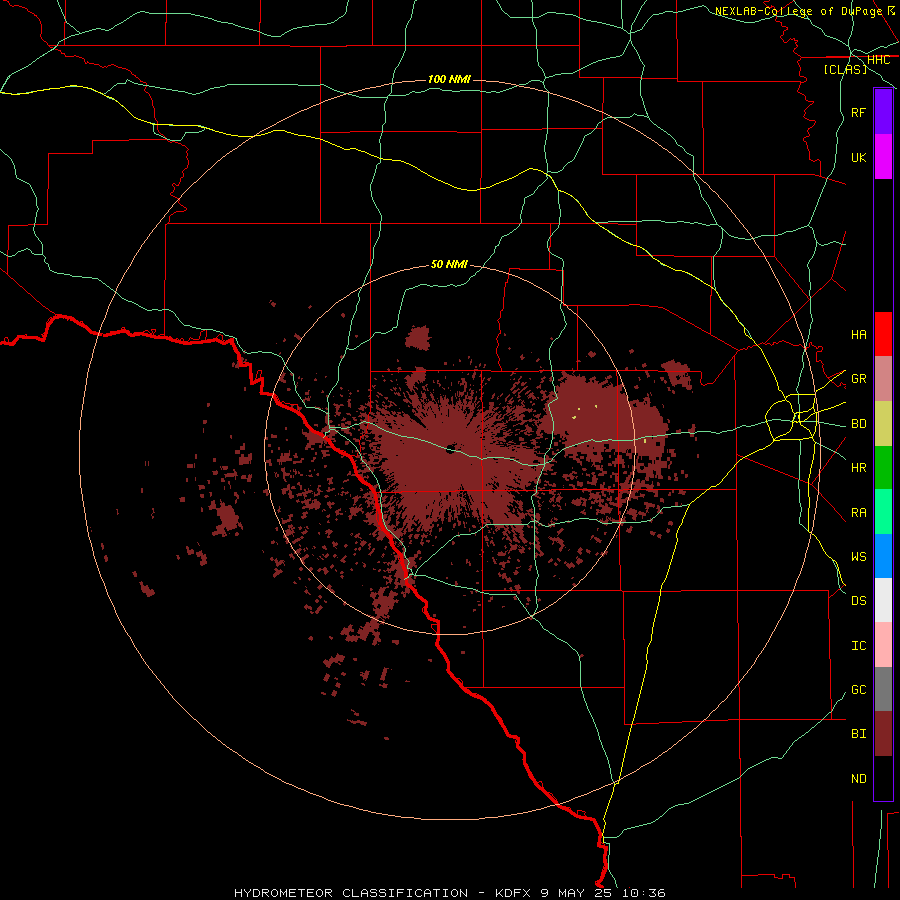Screen dimensions: 900x900
Task: Click the NEXLAB-College of DuPage text
Action: [x=800, y=11]
